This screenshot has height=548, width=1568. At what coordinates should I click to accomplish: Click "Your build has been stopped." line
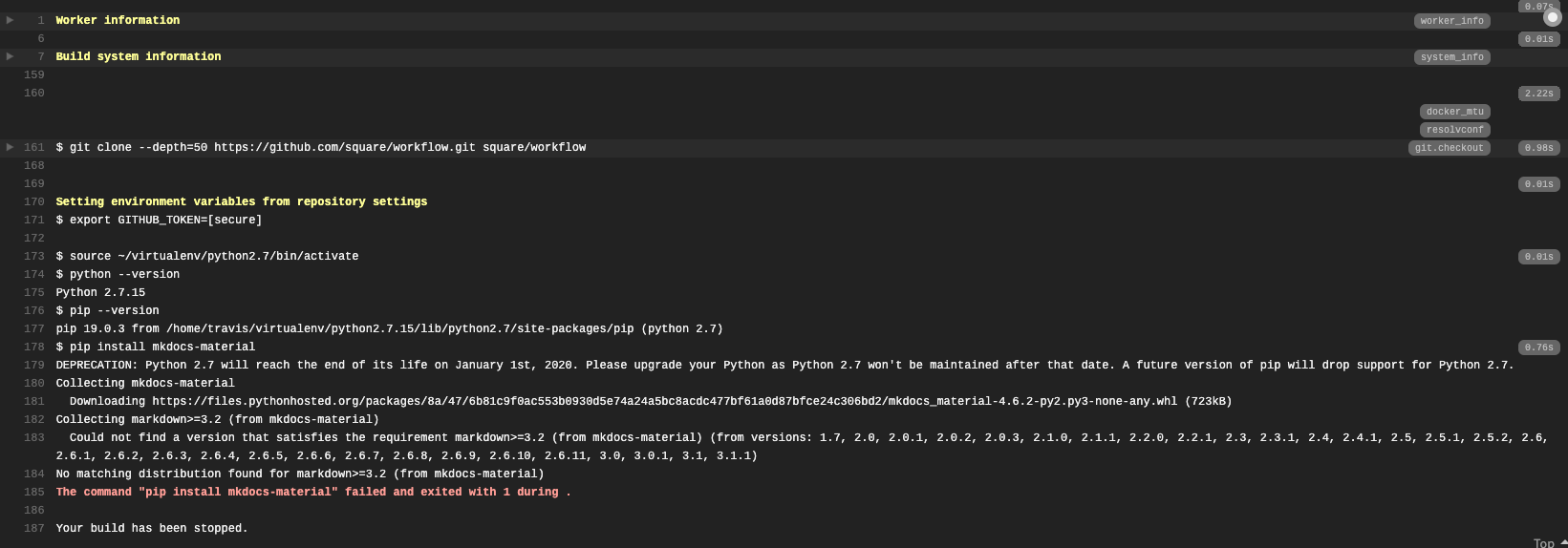coord(152,528)
